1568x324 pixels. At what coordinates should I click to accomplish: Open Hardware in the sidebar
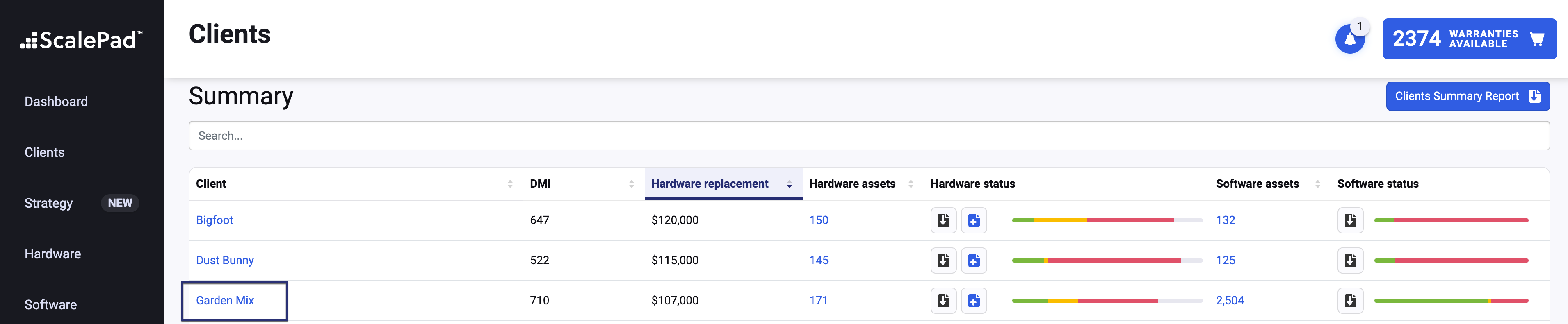pos(52,254)
